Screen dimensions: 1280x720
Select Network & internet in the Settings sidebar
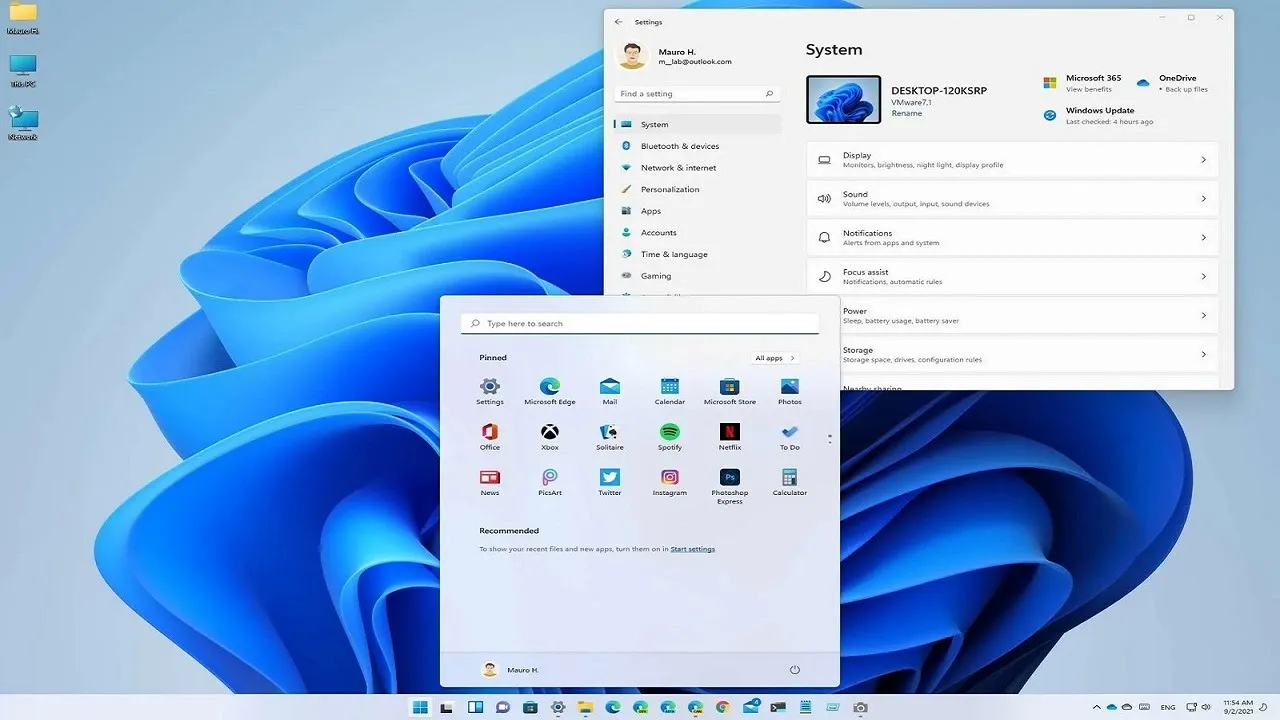(x=697, y=168)
